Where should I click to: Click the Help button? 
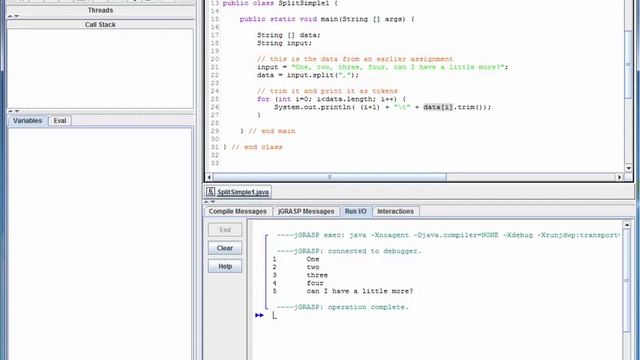(x=225, y=266)
